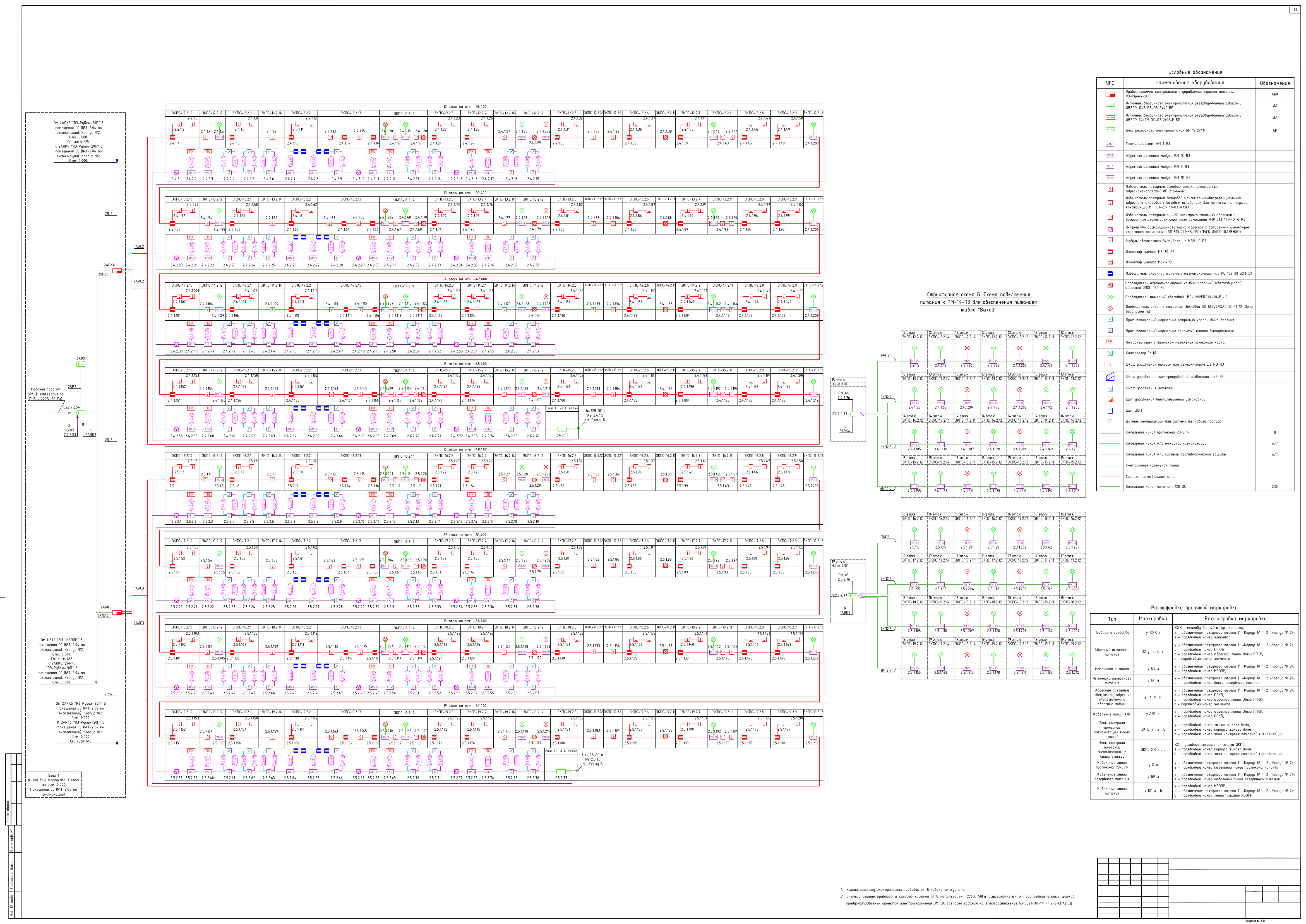Click the 'Структурная схема 6' diagram title
1306x924 pixels.
click(978, 295)
